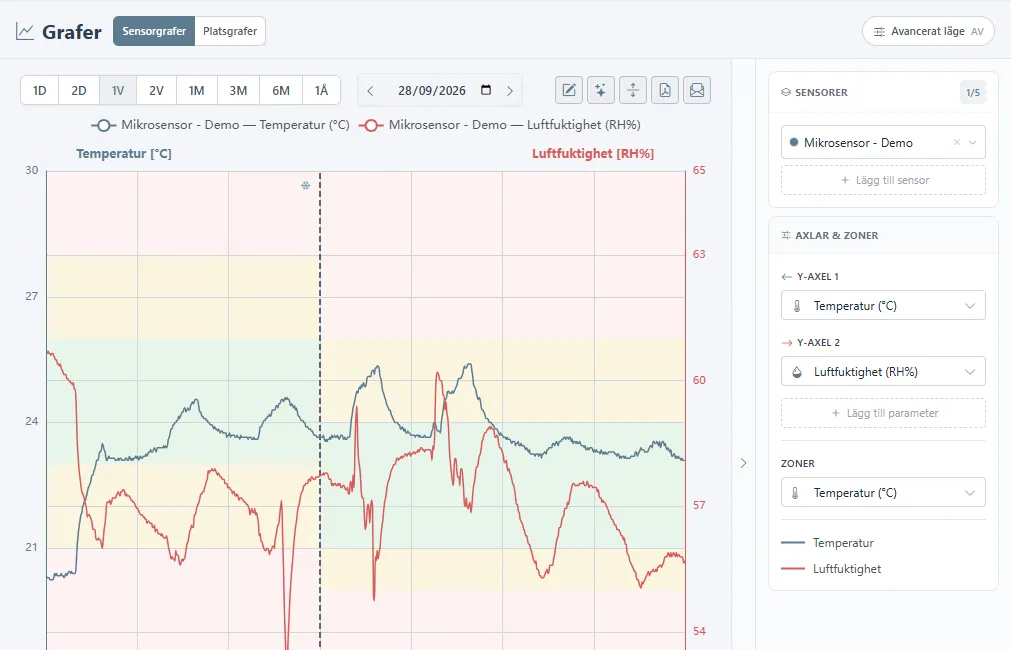Open the ZONER Temperatur dropdown
1011x650 pixels.
click(883, 493)
